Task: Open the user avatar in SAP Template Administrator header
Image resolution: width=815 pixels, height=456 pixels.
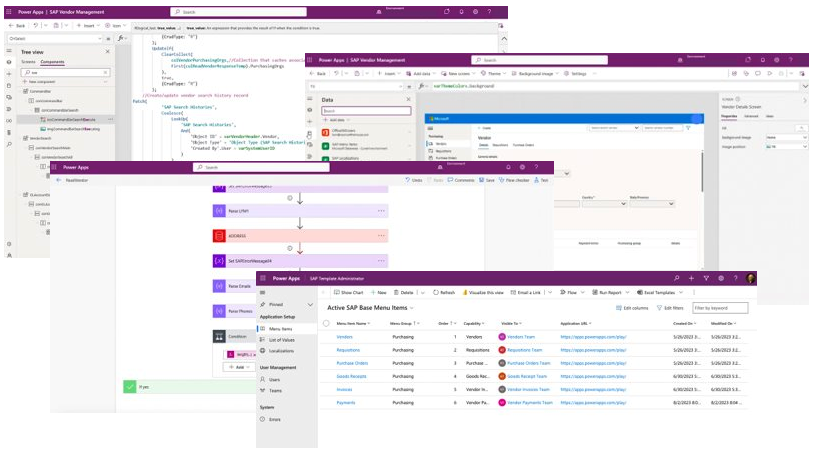Action: pyautogui.click(x=751, y=278)
